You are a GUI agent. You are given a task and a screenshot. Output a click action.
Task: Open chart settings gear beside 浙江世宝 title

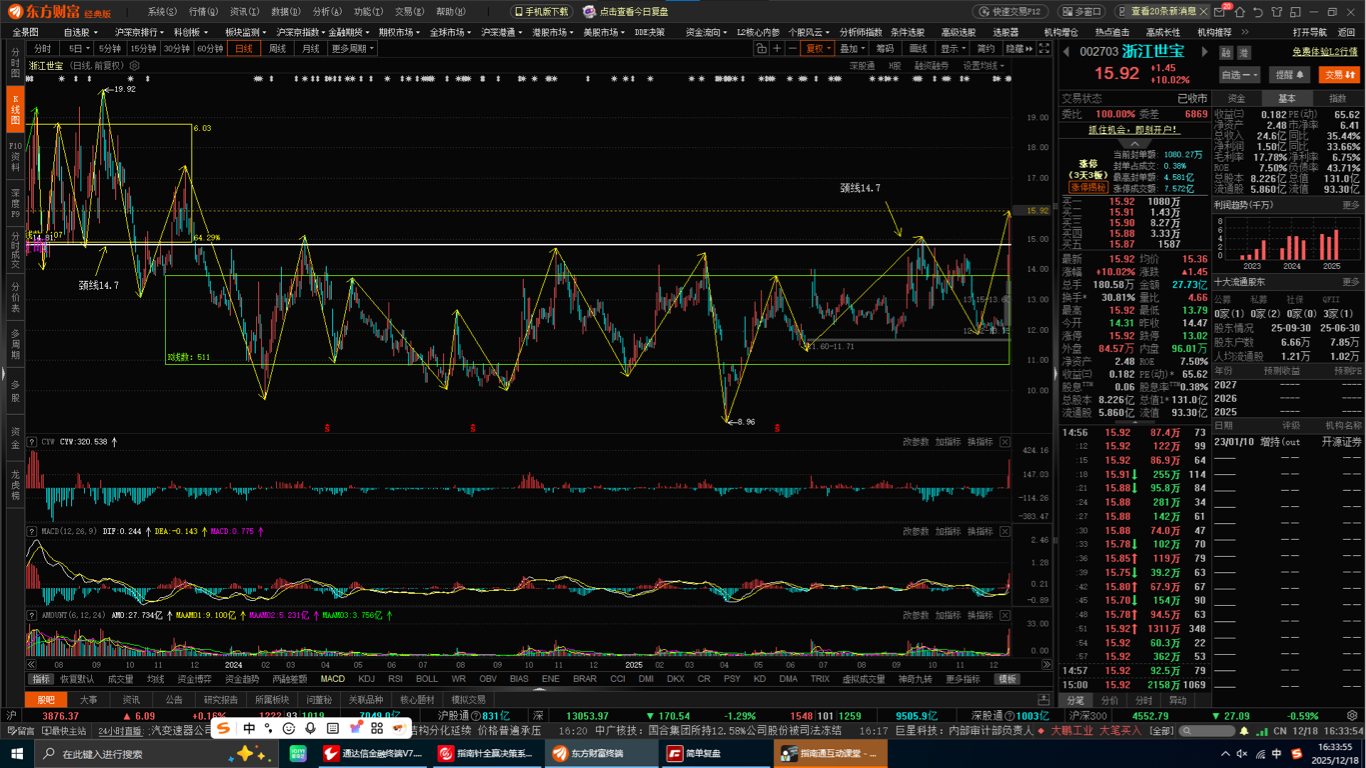click(135, 66)
